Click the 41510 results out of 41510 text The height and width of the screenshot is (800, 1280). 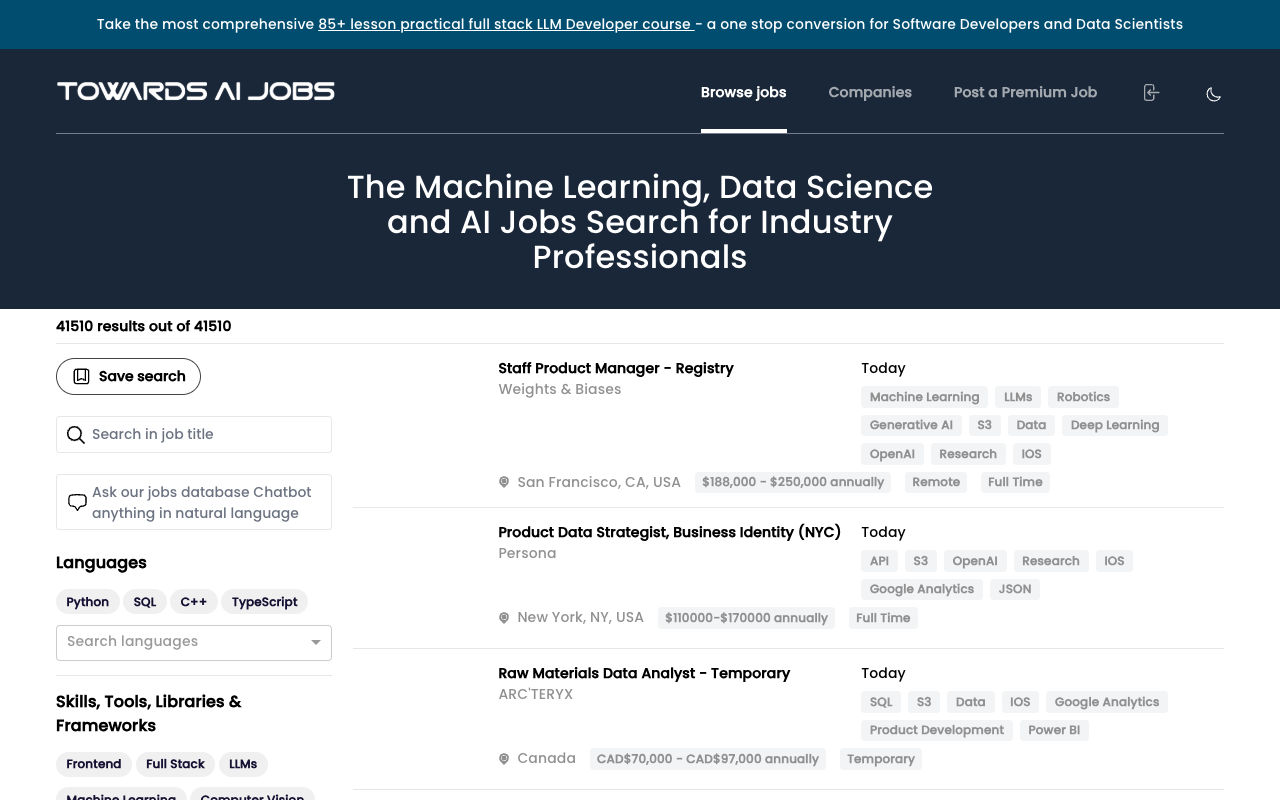tap(144, 326)
